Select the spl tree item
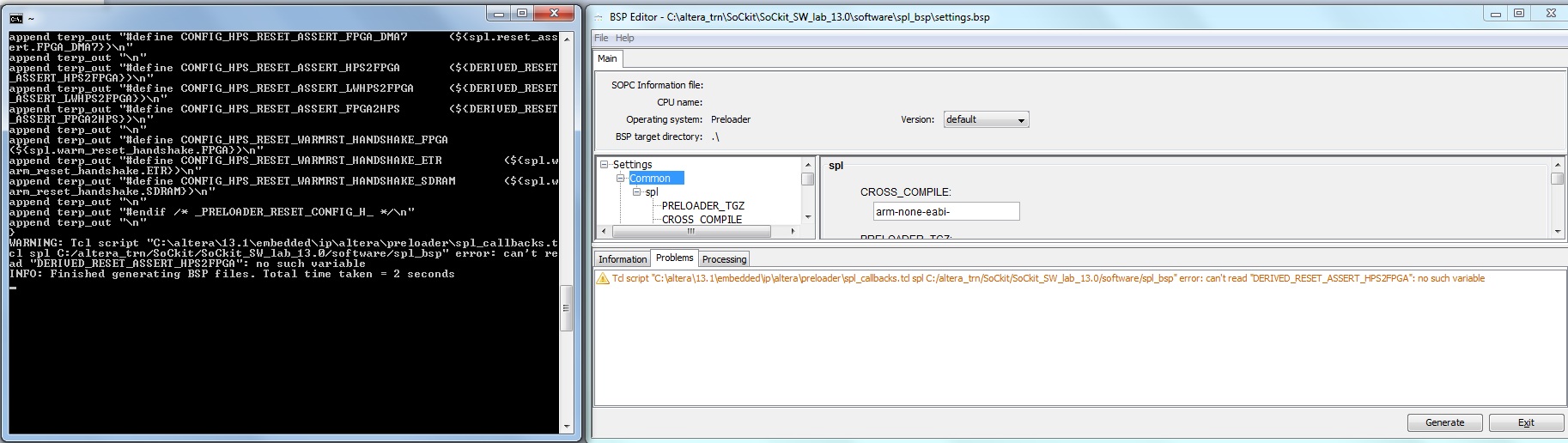This screenshot has width=1568, height=443. click(x=652, y=191)
